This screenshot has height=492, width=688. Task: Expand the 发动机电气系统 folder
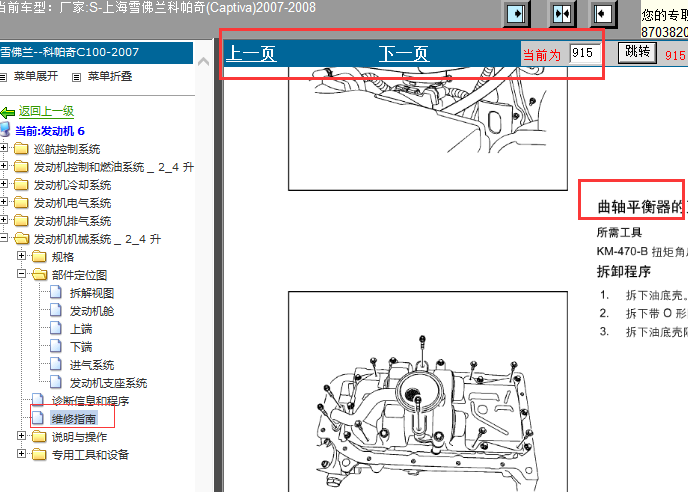[x=4, y=202]
